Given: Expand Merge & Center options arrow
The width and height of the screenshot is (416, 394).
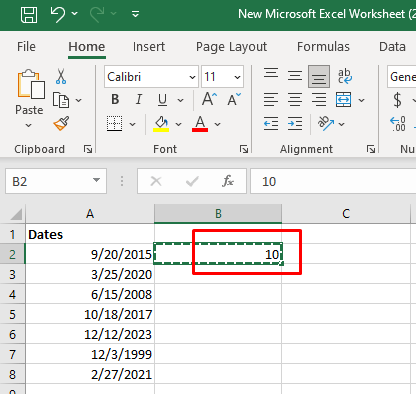Looking at the screenshot, I should click(x=361, y=100).
